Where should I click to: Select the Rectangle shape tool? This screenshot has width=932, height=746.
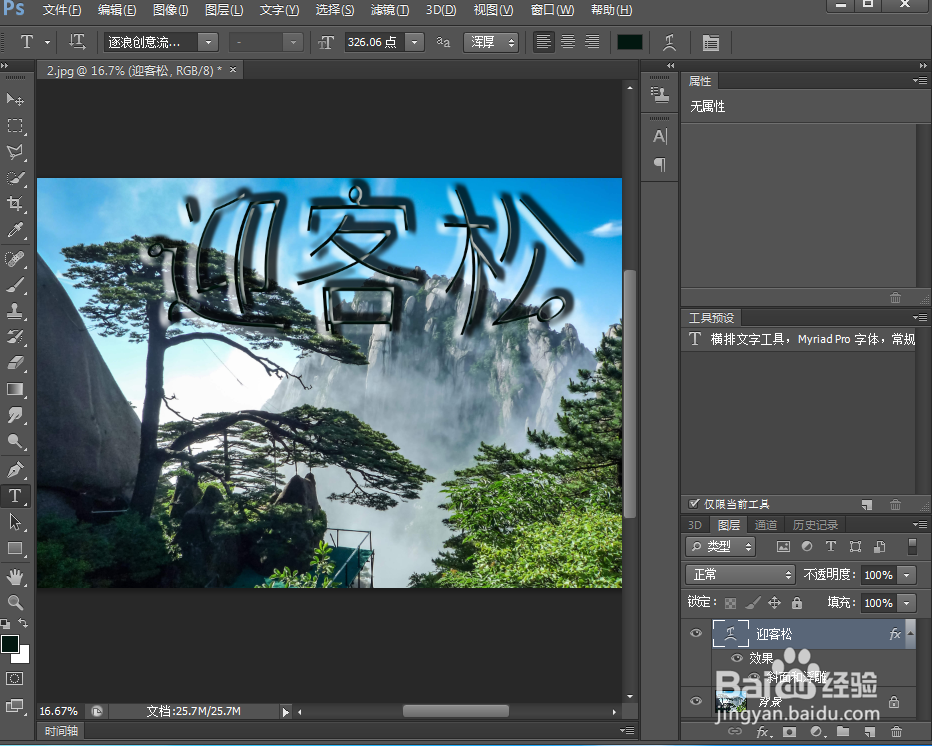coord(15,548)
